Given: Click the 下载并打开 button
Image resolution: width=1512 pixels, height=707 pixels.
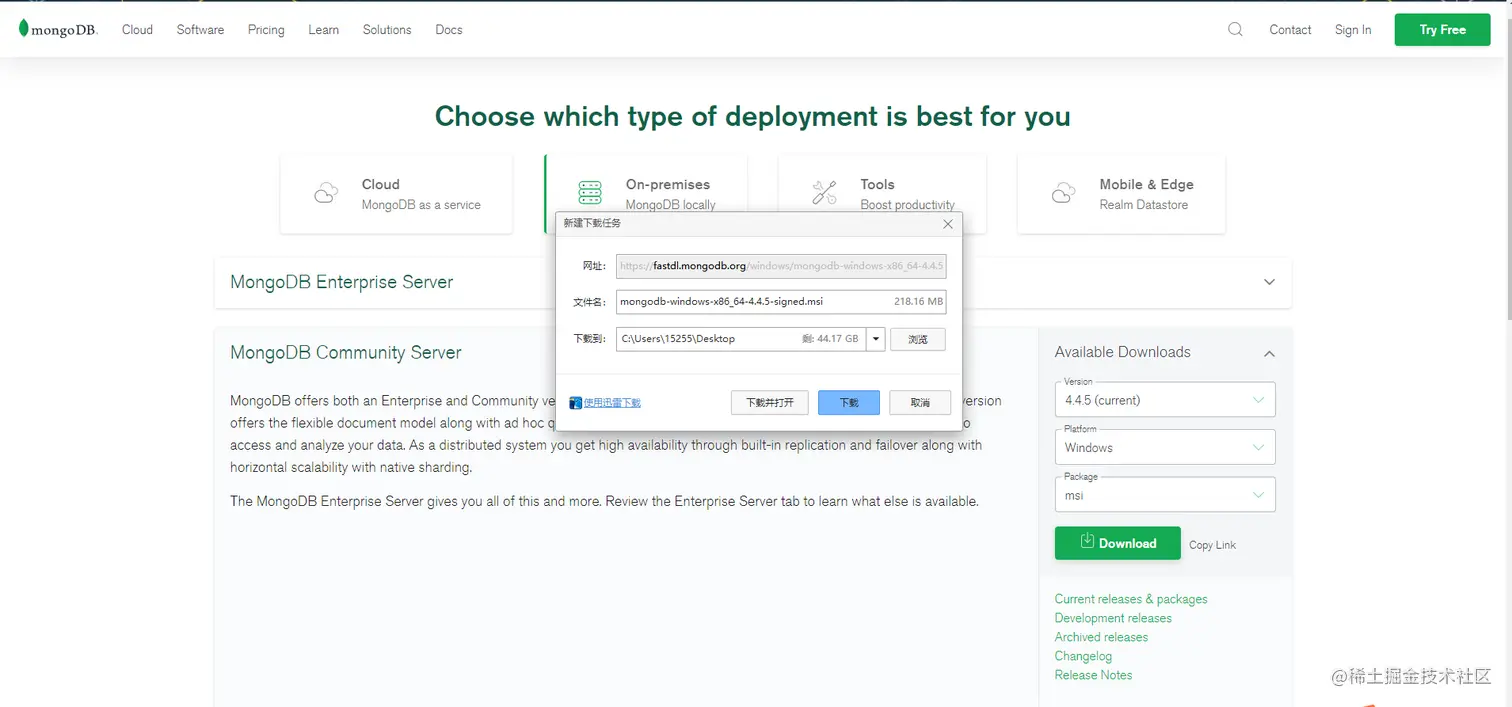Looking at the screenshot, I should [x=770, y=402].
